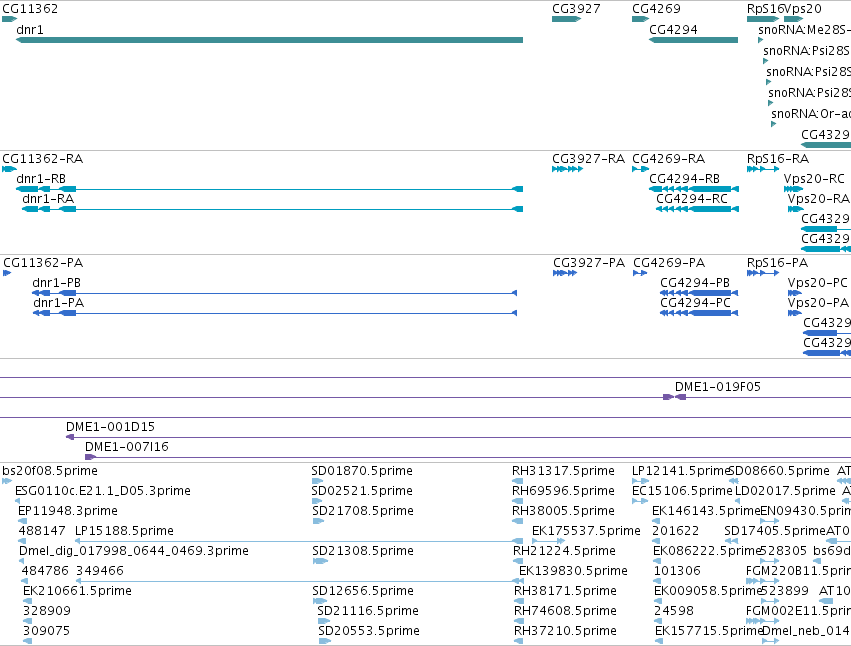The width and height of the screenshot is (851, 646).
Task: Click the 24598 EST label
Action: [674, 611]
